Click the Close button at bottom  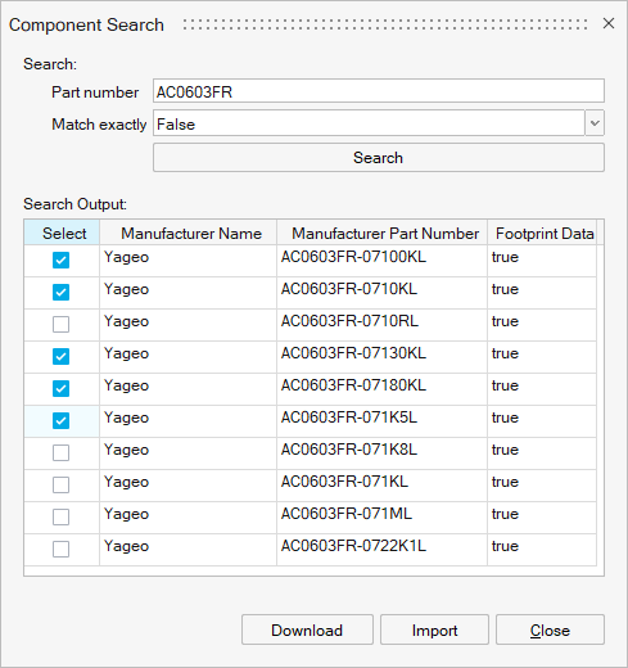pos(550,630)
